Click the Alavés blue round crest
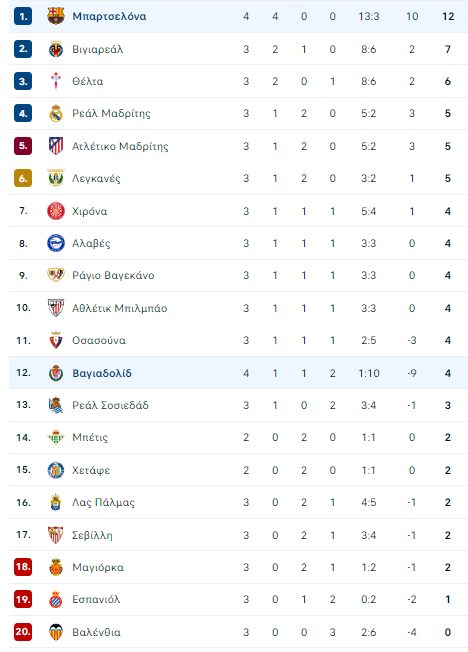The height and width of the screenshot is (652, 468). coord(56,243)
